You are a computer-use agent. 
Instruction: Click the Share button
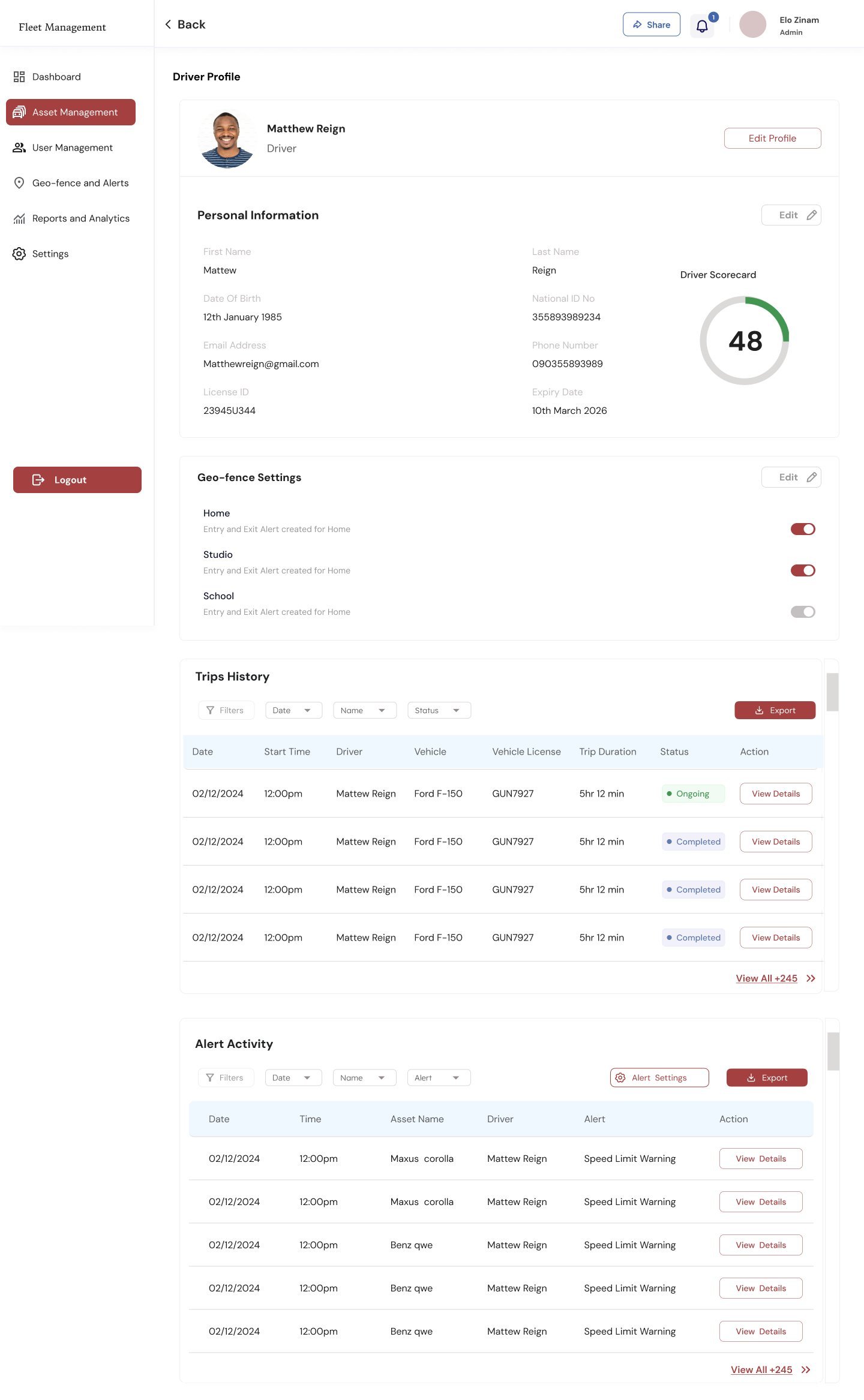click(x=652, y=25)
